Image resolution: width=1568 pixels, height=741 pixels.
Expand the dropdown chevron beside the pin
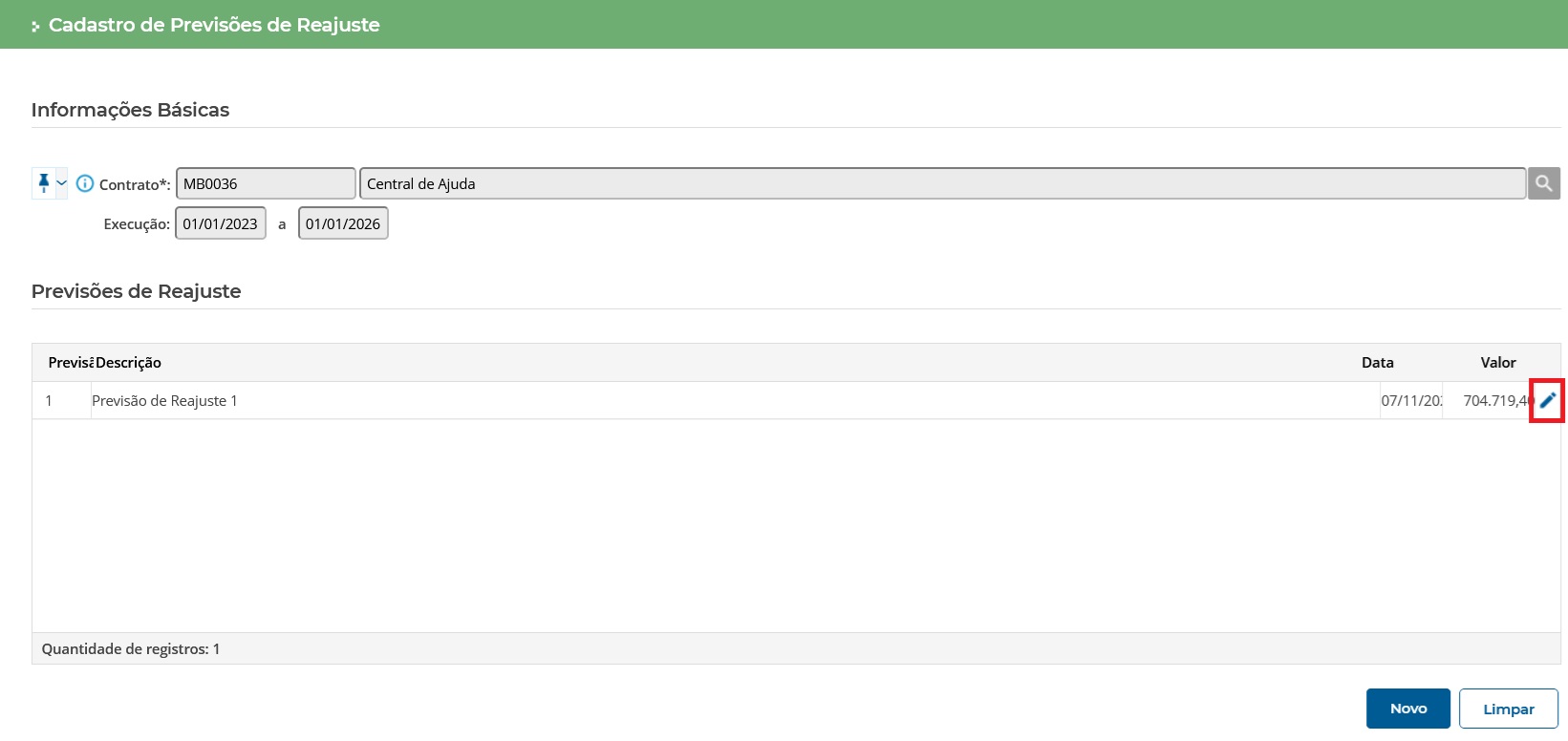coord(62,183)
